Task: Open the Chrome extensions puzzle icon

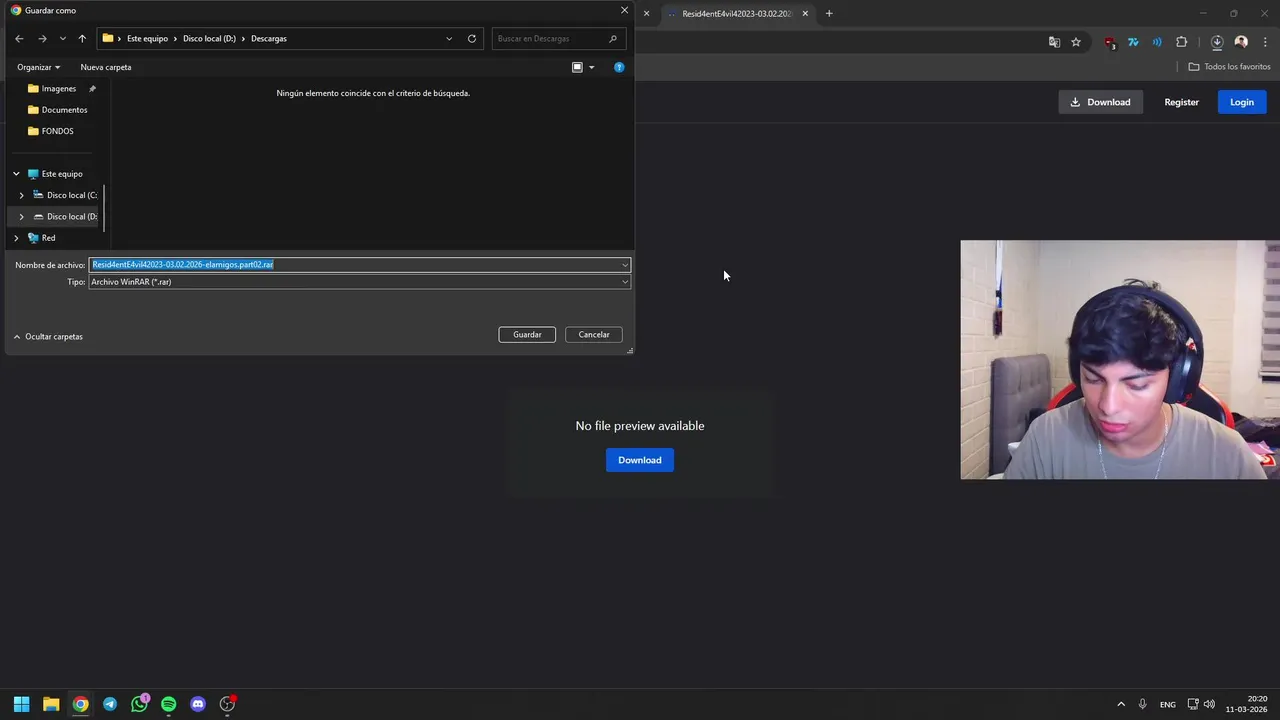Action: (x=1181, y=42)
